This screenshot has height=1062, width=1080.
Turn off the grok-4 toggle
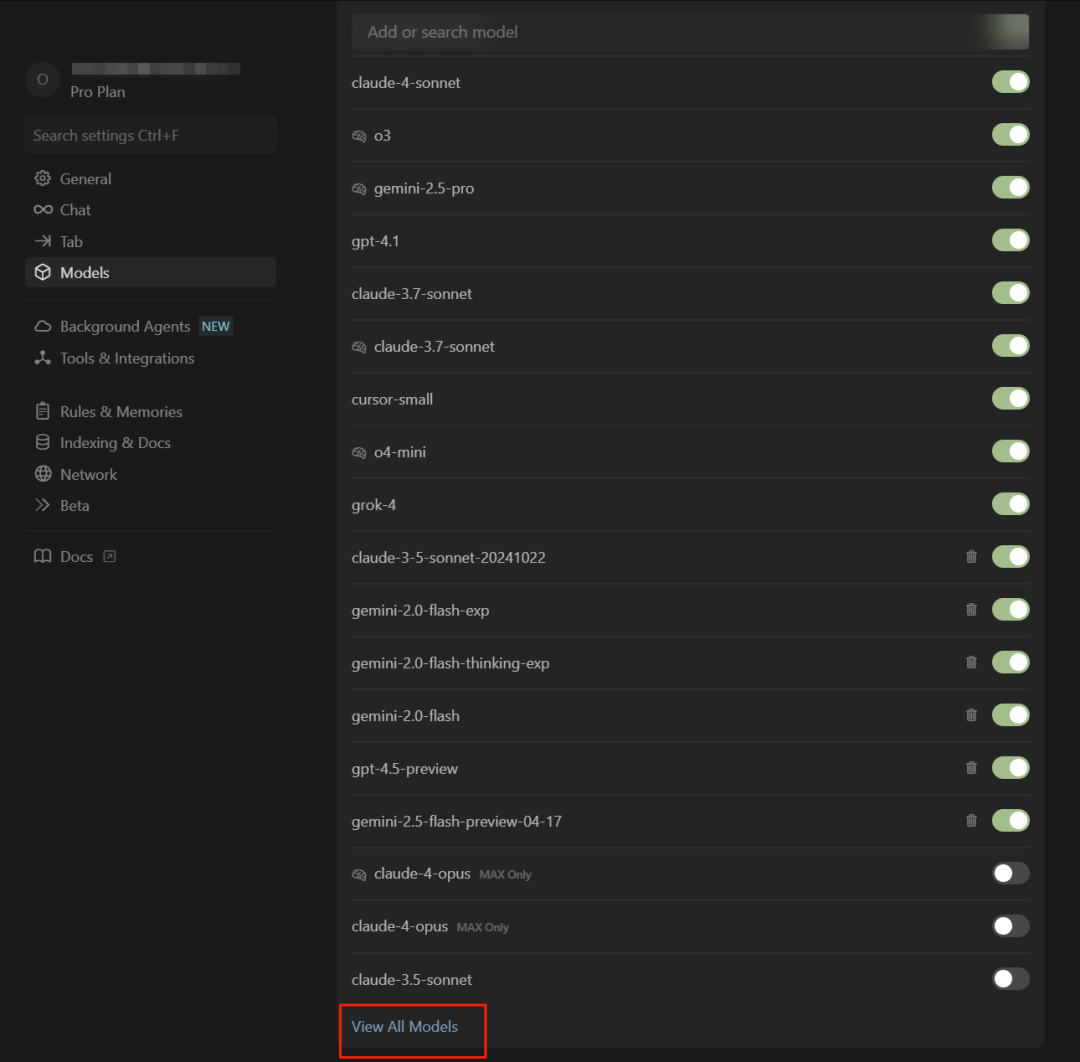coord(1010,504)
